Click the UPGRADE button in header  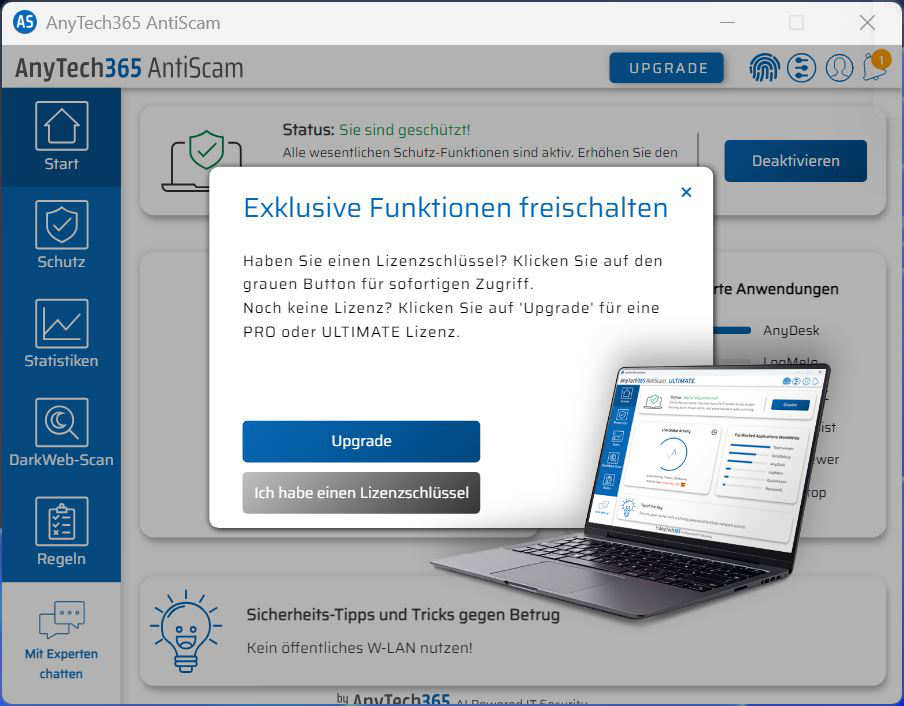coord(667,68)
